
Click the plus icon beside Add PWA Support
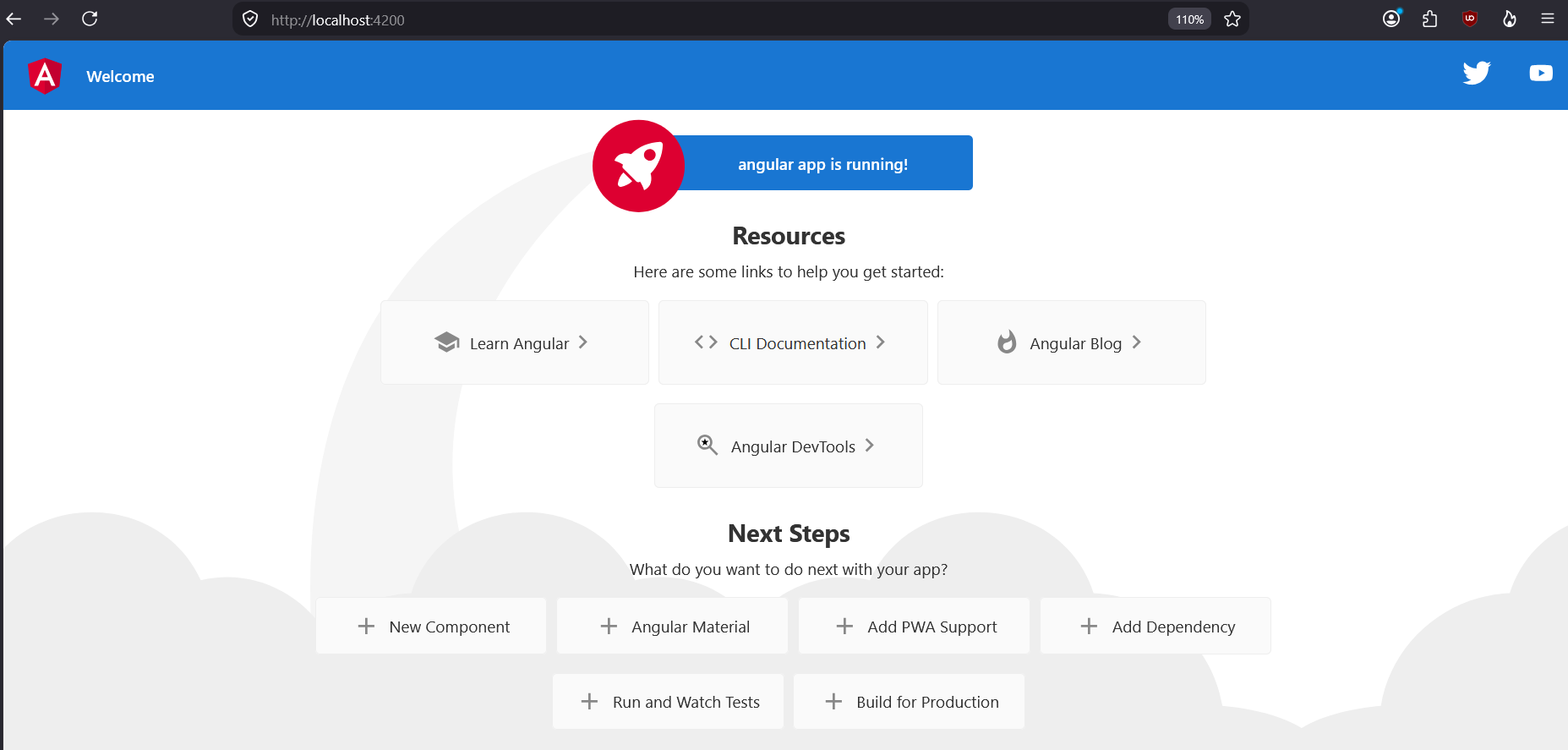pos(844,626)
